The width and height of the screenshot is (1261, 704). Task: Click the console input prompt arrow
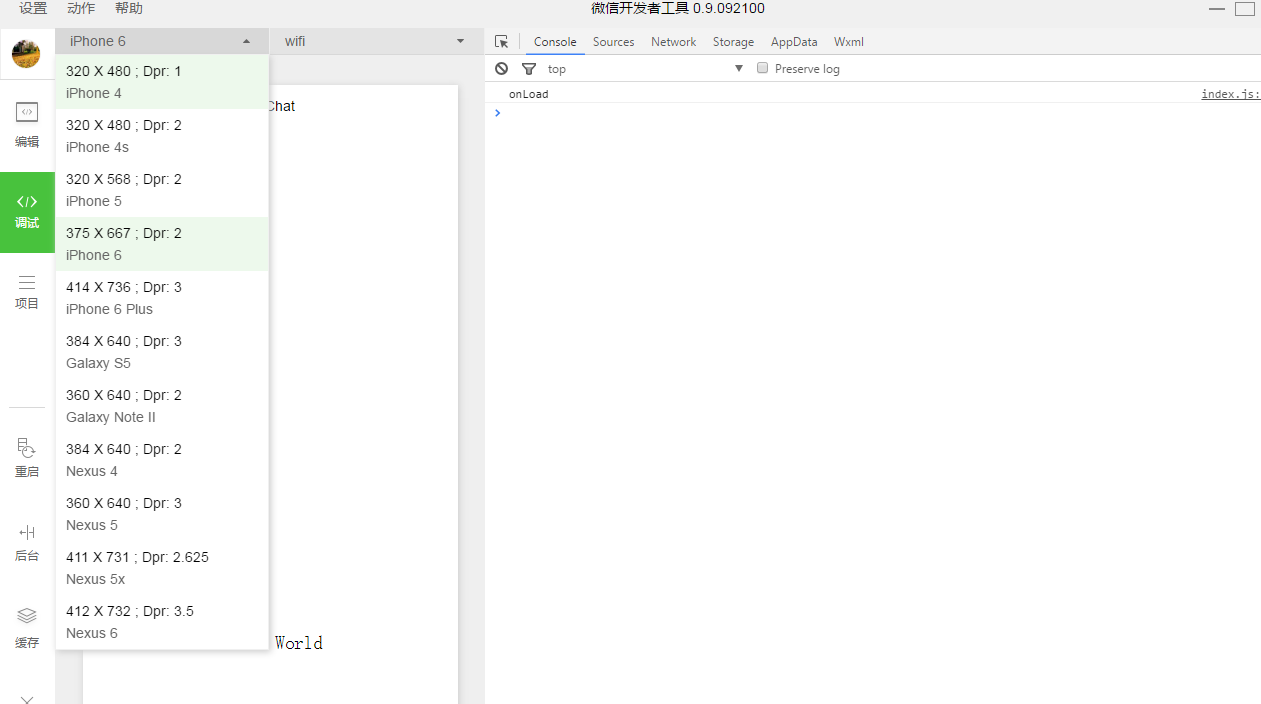(497, 113)
